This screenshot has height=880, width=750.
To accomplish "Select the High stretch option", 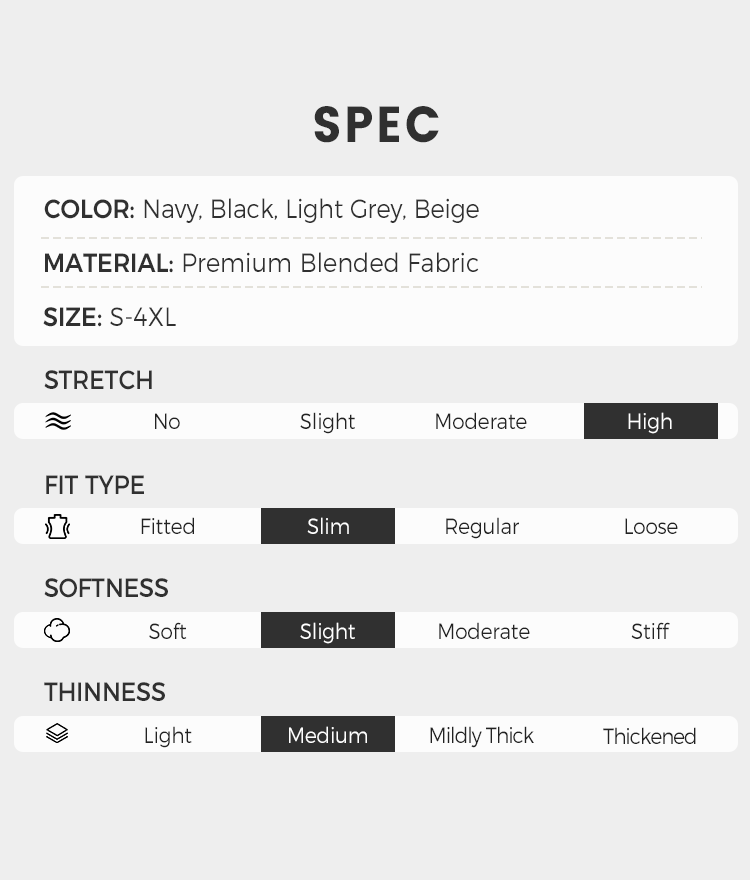I will point(650,421).
